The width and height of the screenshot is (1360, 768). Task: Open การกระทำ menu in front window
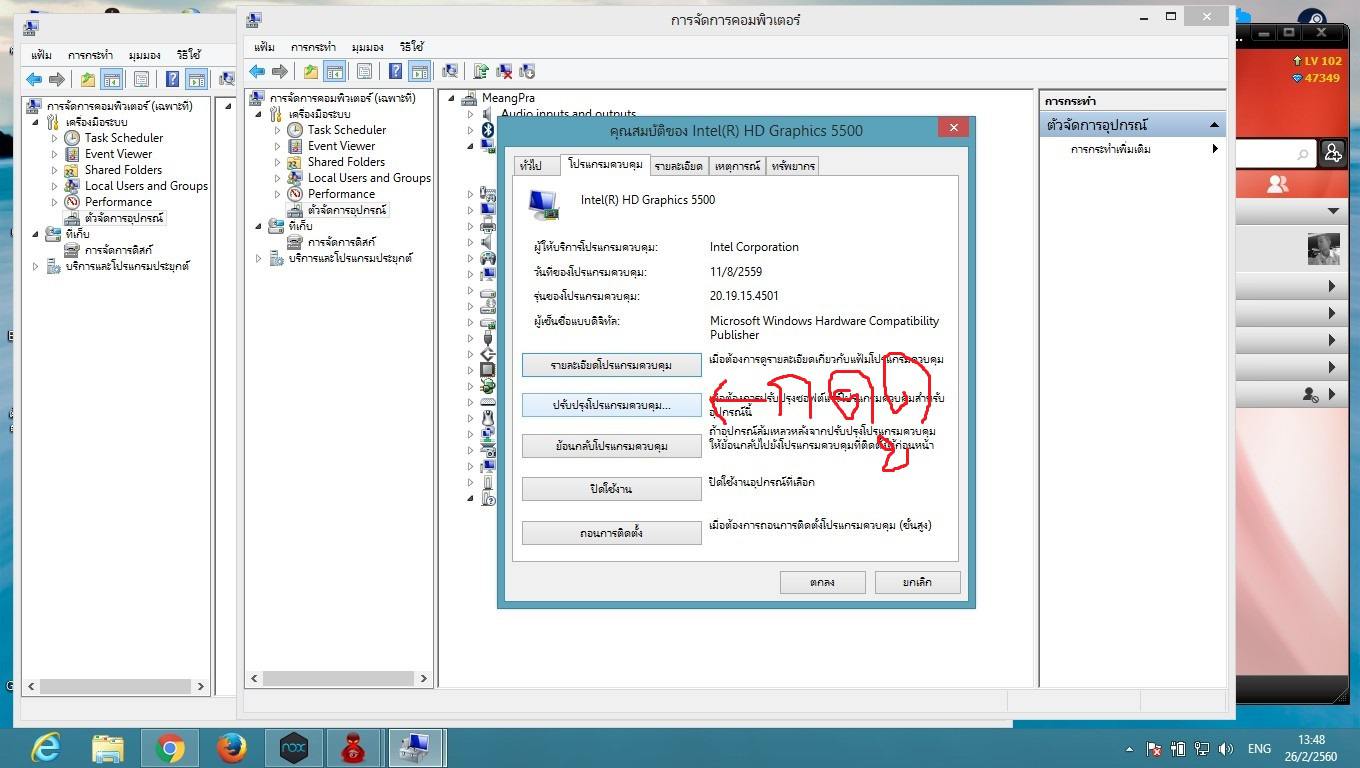tap(313, 47)
